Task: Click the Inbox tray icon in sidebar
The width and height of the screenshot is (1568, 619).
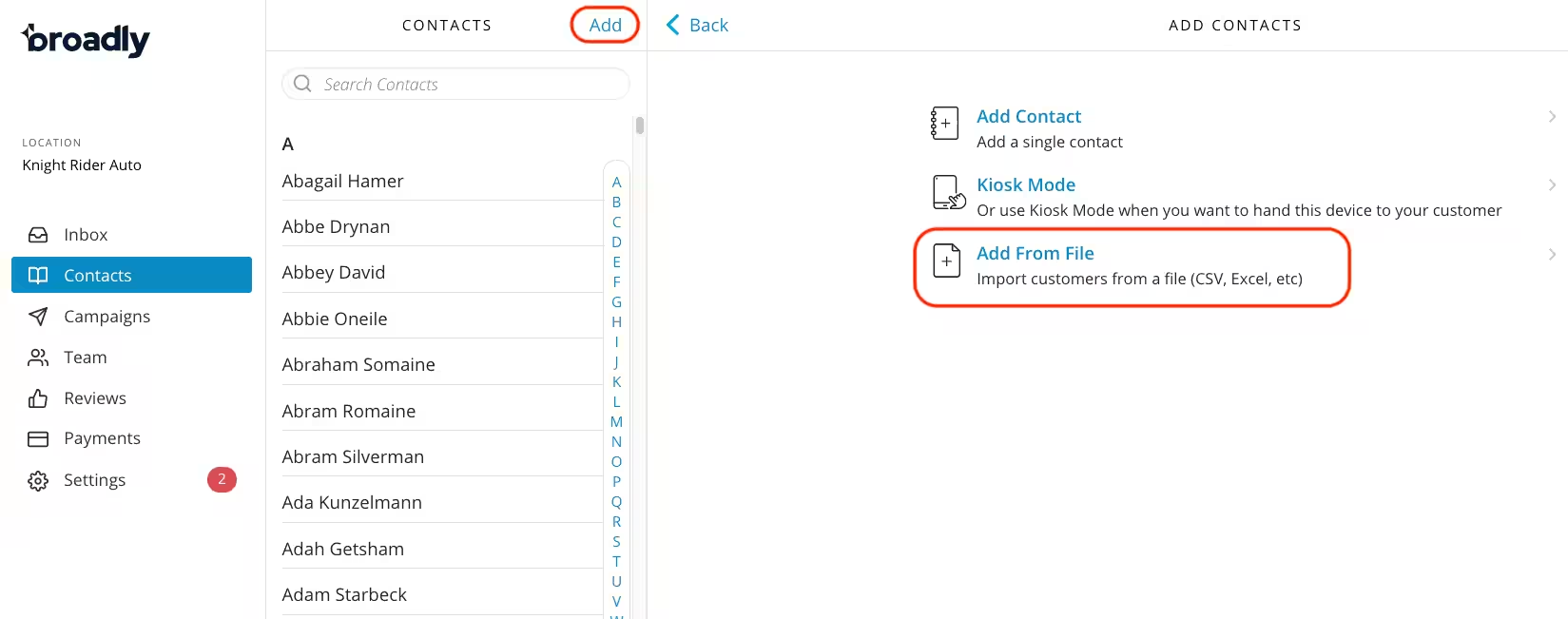Action: pyautogui.click(x=38, y=235)
